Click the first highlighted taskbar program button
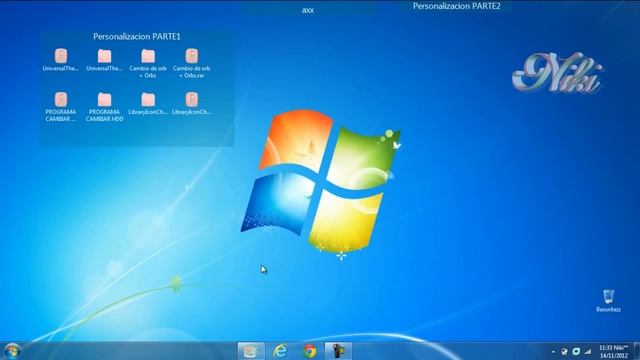 pos(251,351)
